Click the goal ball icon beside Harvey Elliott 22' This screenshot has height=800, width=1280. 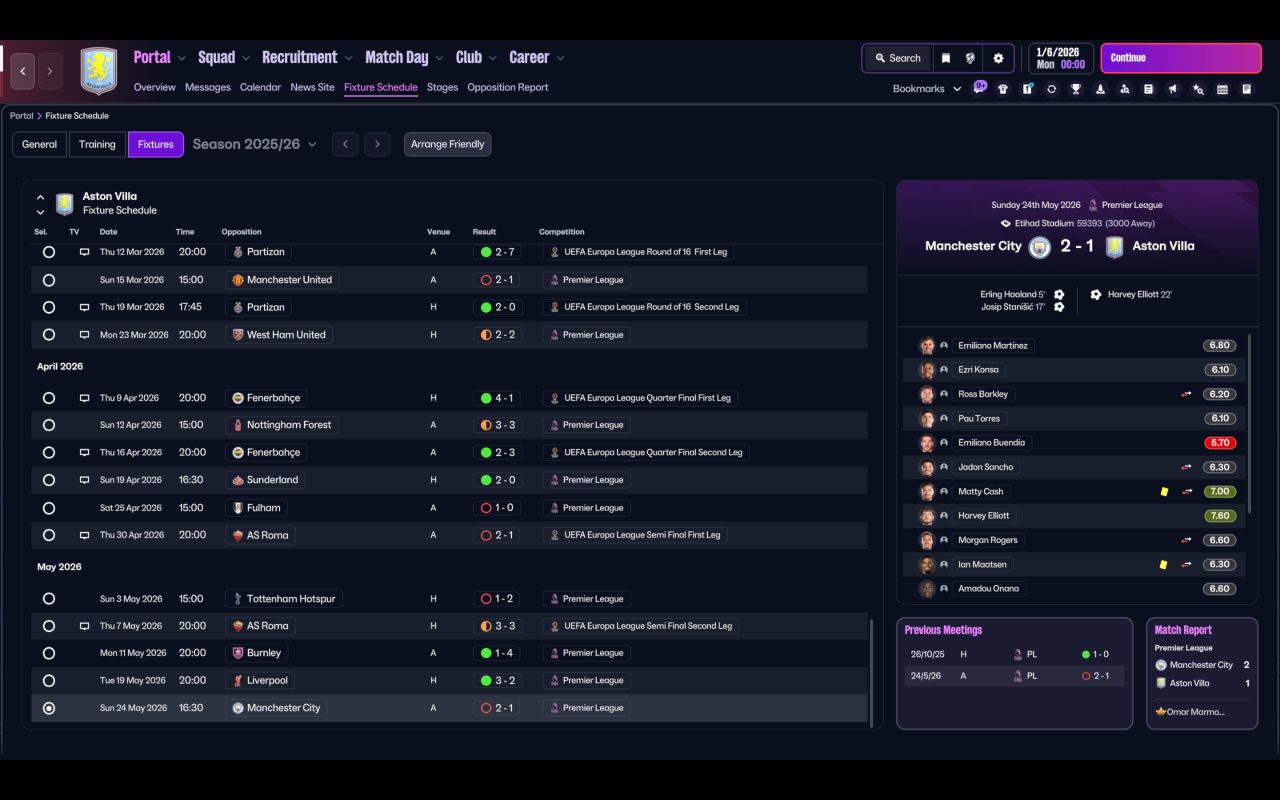click(1096, 295)
